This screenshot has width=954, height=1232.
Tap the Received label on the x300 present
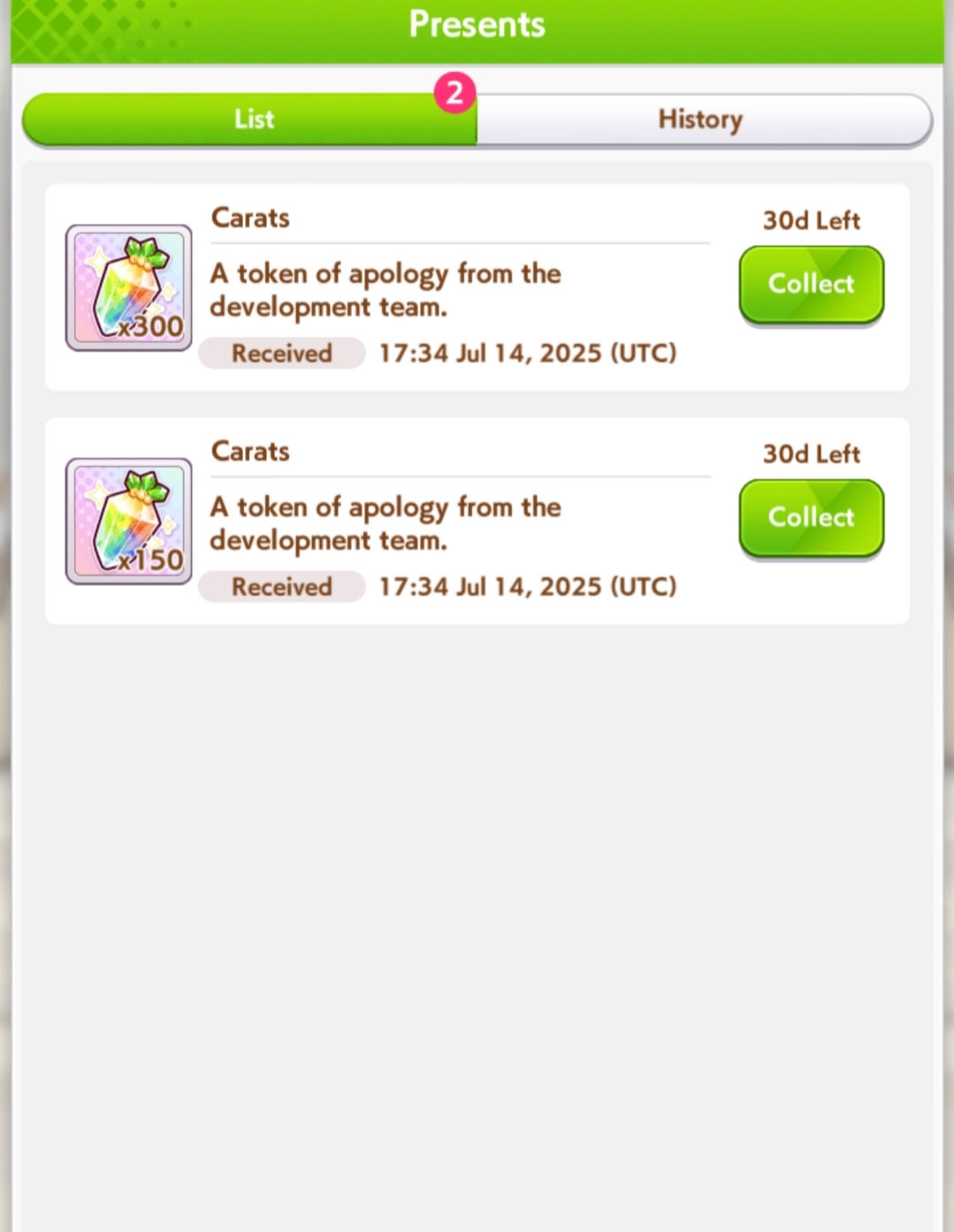[x=282, y=354]
